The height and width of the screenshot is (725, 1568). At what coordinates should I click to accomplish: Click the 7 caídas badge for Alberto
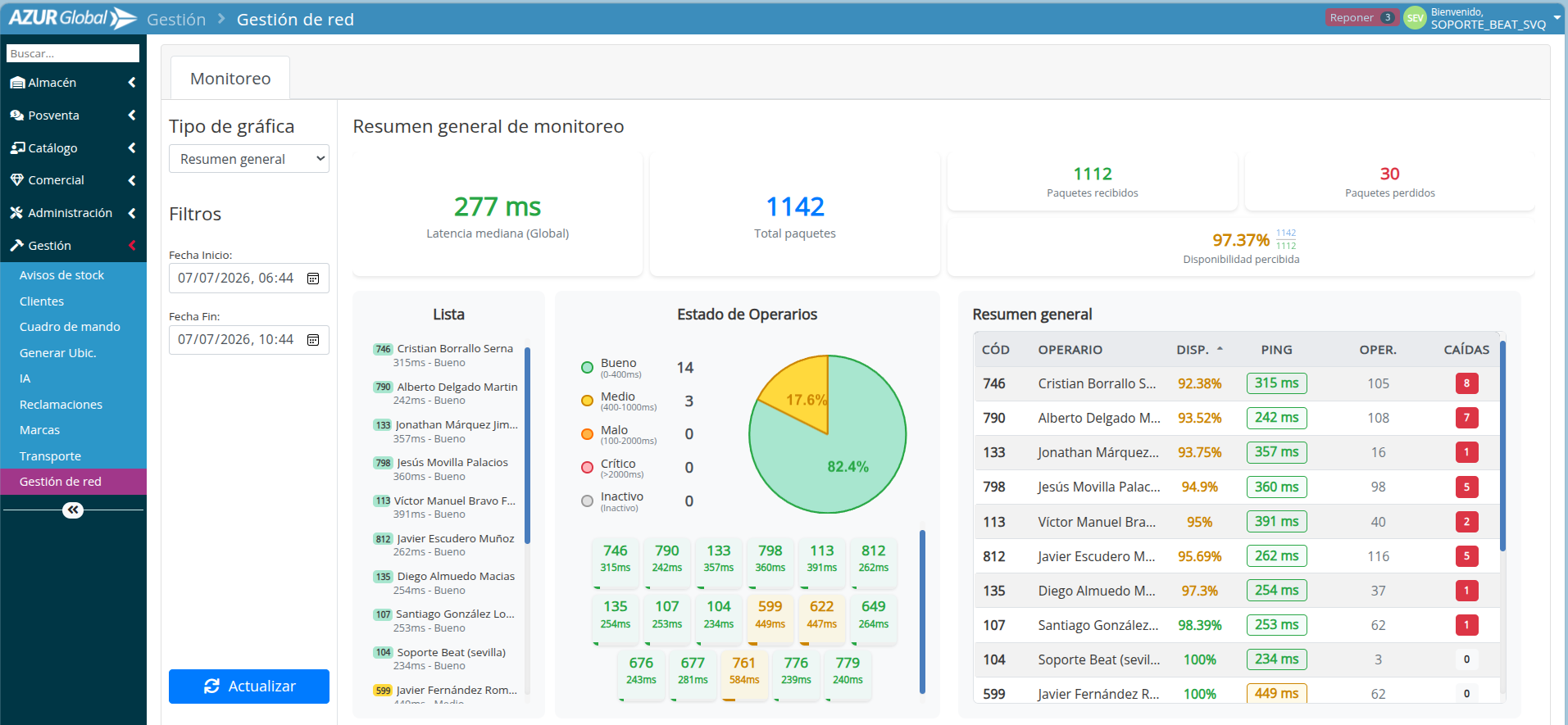tap(1466, 418)
